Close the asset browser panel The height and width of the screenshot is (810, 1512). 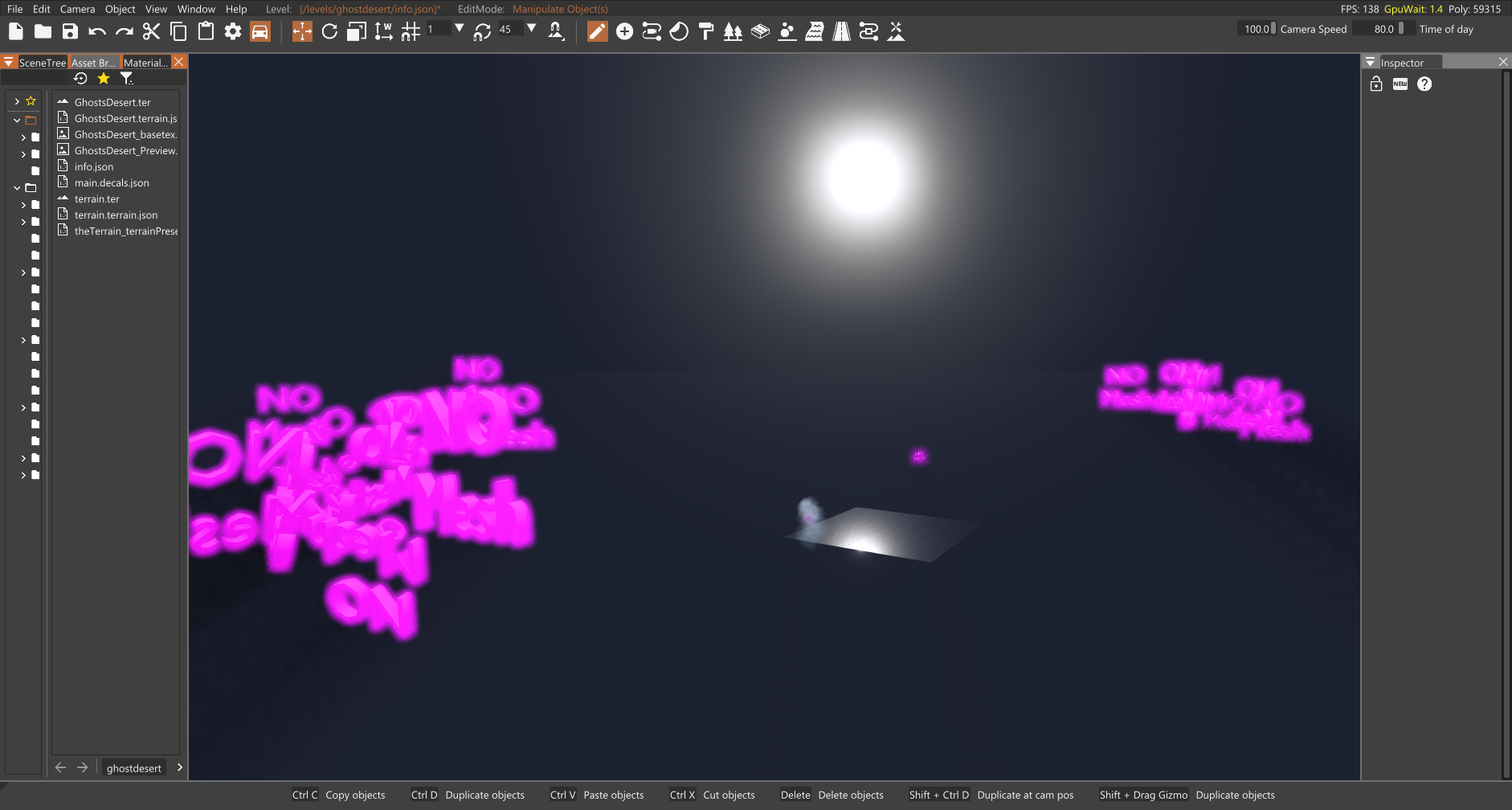coord(179,62)
